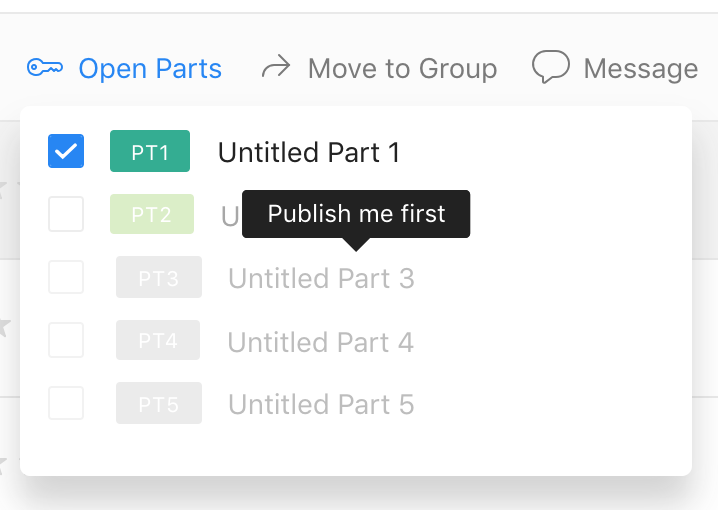This screenshot has width=718, height=510.
Task: Open the Move to Group menu
Action: tap(379, 68)
